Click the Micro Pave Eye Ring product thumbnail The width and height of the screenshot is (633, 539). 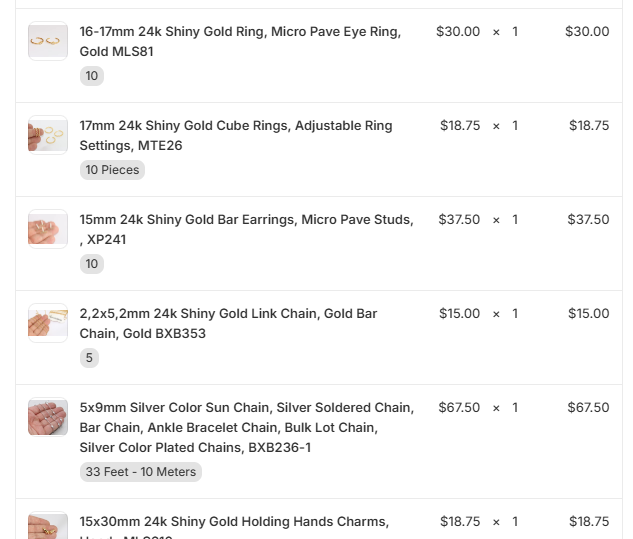48,41
